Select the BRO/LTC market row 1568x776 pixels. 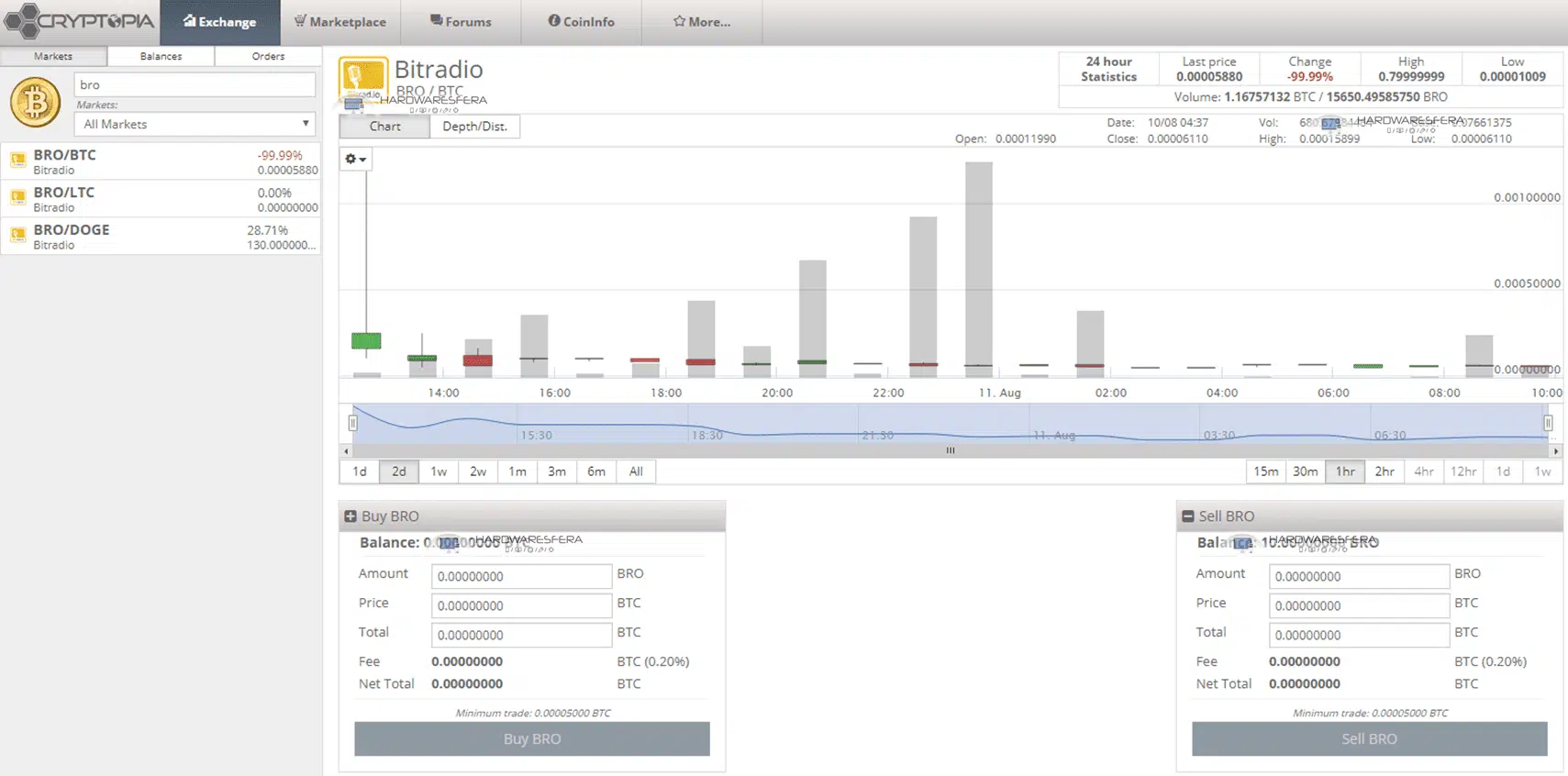(x=161, y=199)
